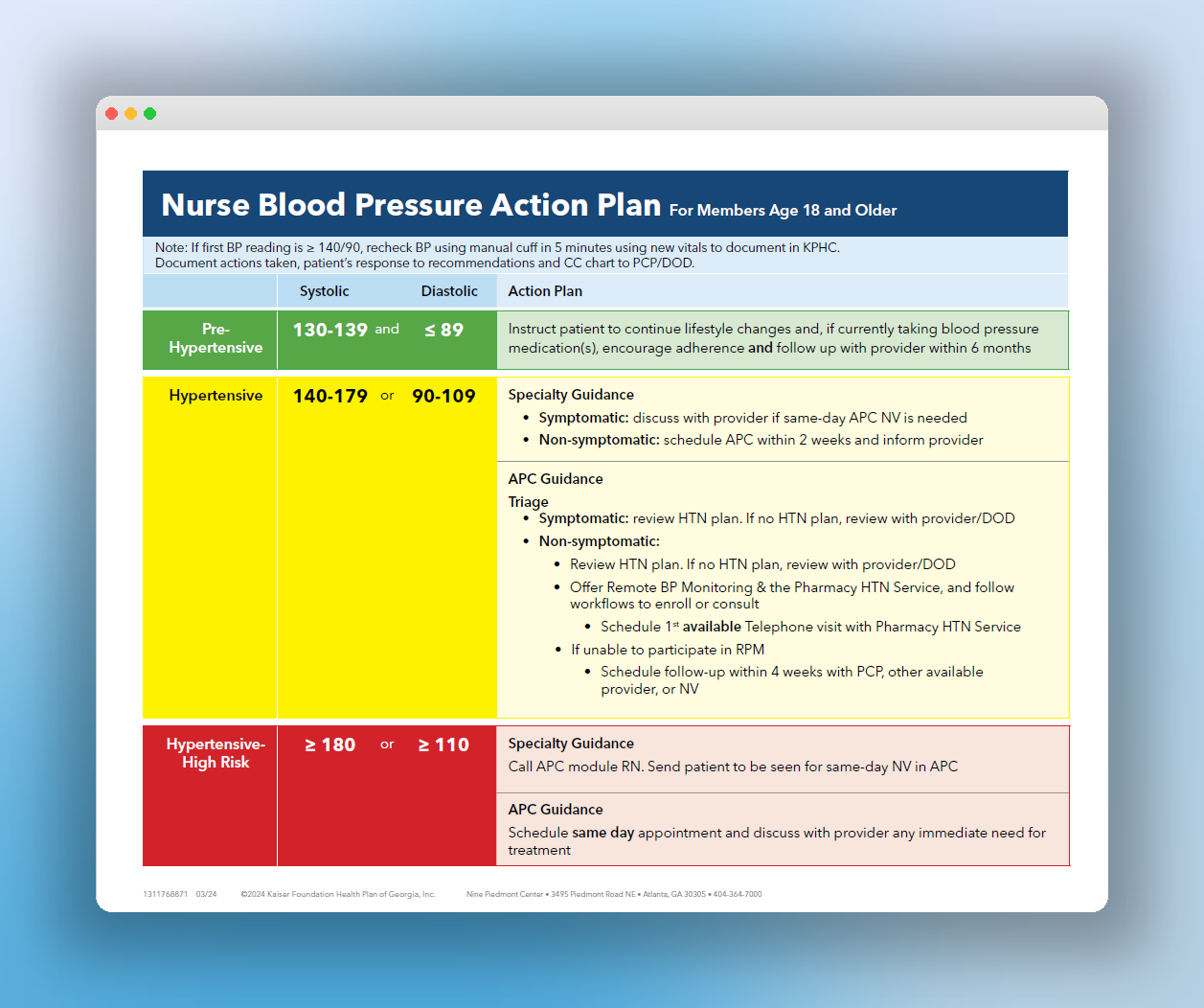Click the 'Diastolic' column header
This screenshot has height=1008, width=1204.
[449, 291]
